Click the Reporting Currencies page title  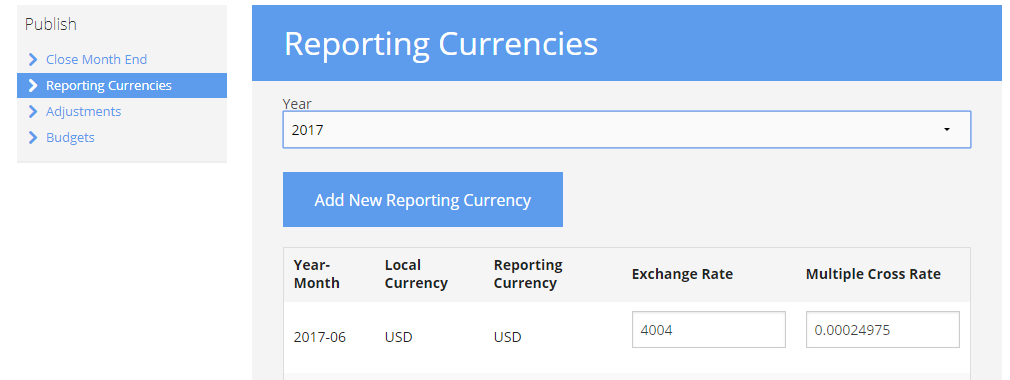click(441, 44)
